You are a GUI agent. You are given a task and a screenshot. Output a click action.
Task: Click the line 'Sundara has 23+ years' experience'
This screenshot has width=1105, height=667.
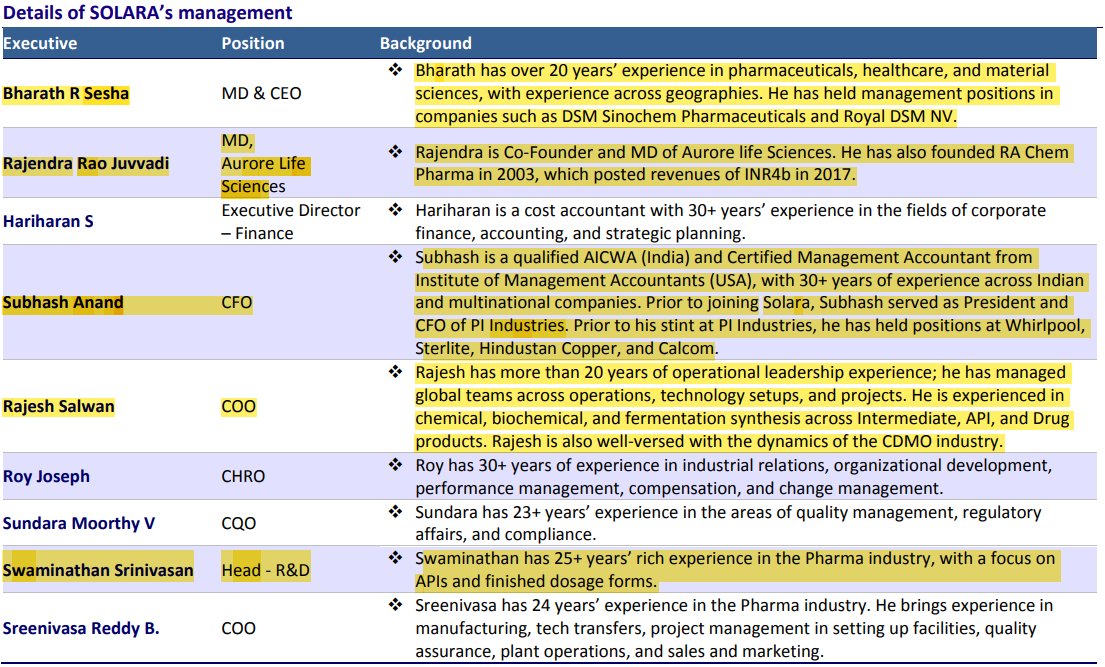click(728, 513)
